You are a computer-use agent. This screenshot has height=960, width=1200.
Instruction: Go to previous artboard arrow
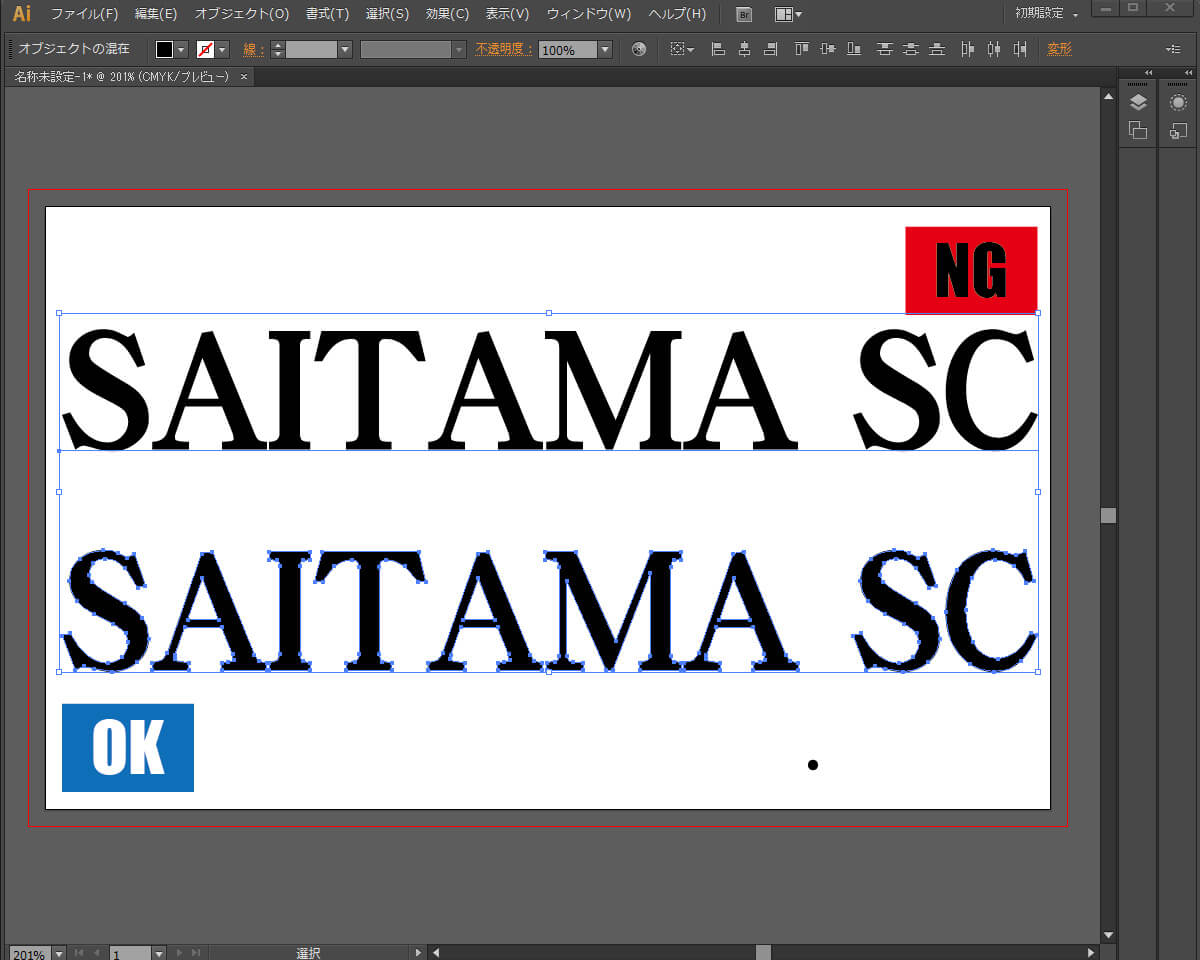(97, 953)
